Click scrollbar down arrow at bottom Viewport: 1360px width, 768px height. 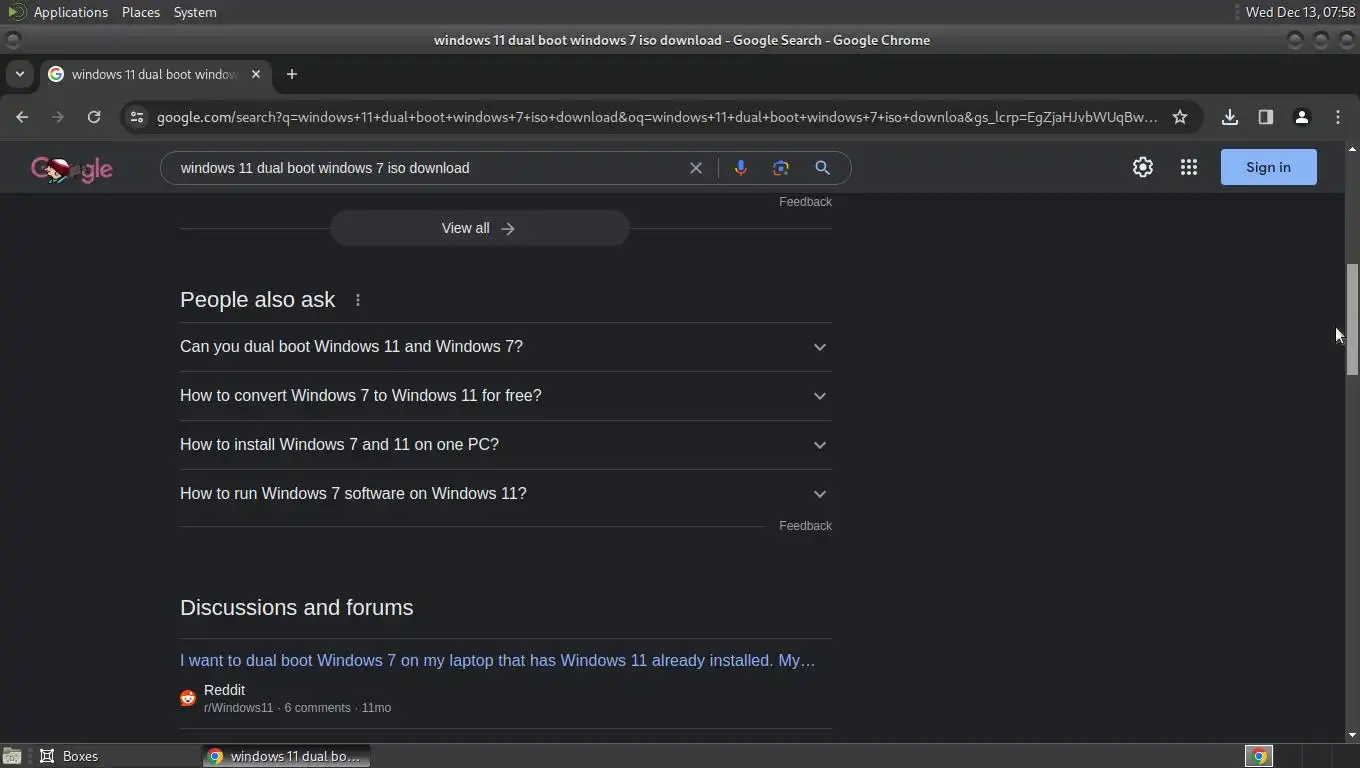click(1352, 735)
